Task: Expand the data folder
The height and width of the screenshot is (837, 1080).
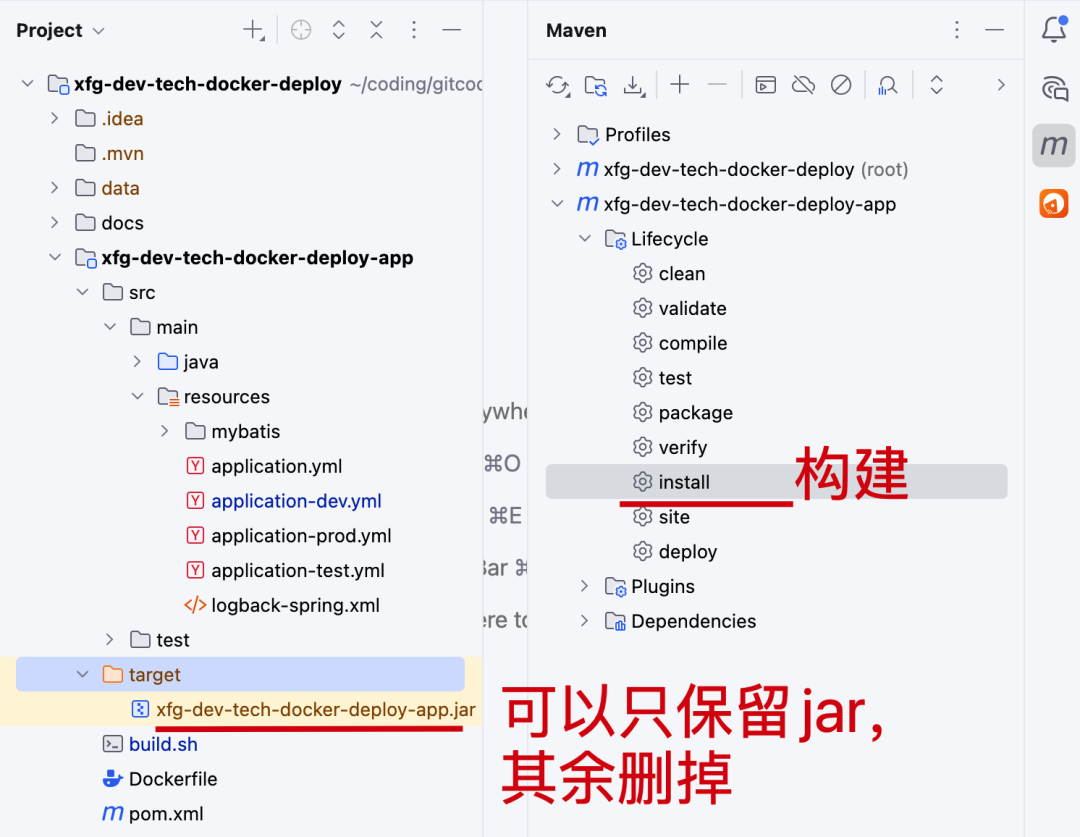Action: [x=55, y=187]
